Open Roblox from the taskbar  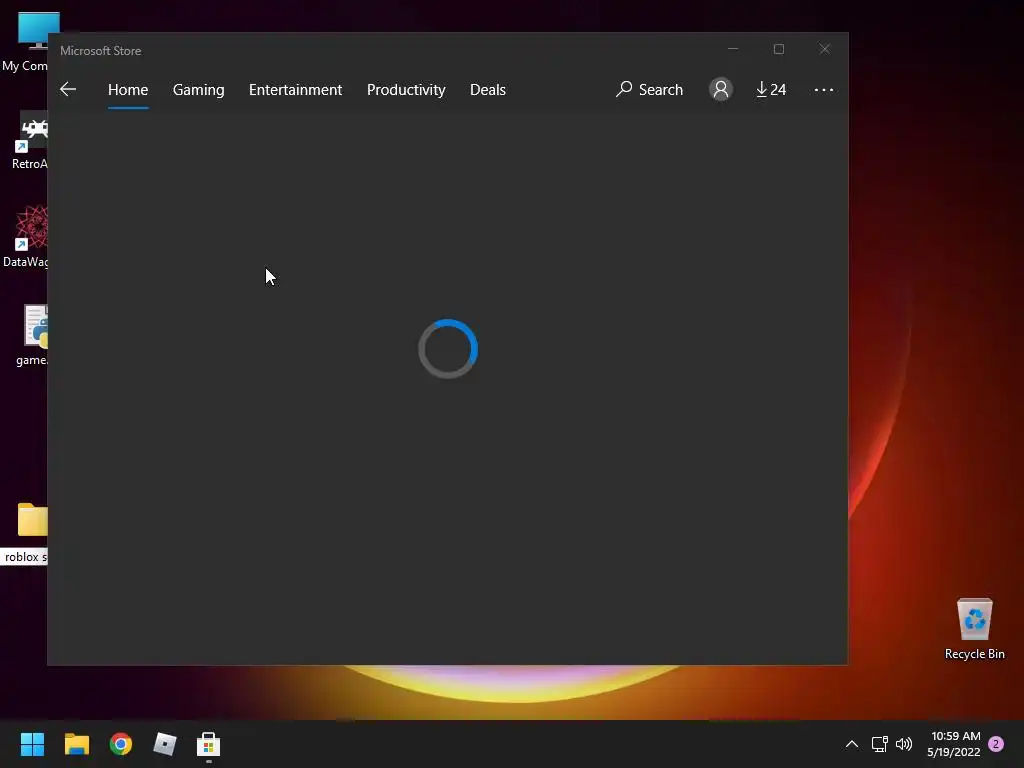pyautogui.click(x=165, y=744)
